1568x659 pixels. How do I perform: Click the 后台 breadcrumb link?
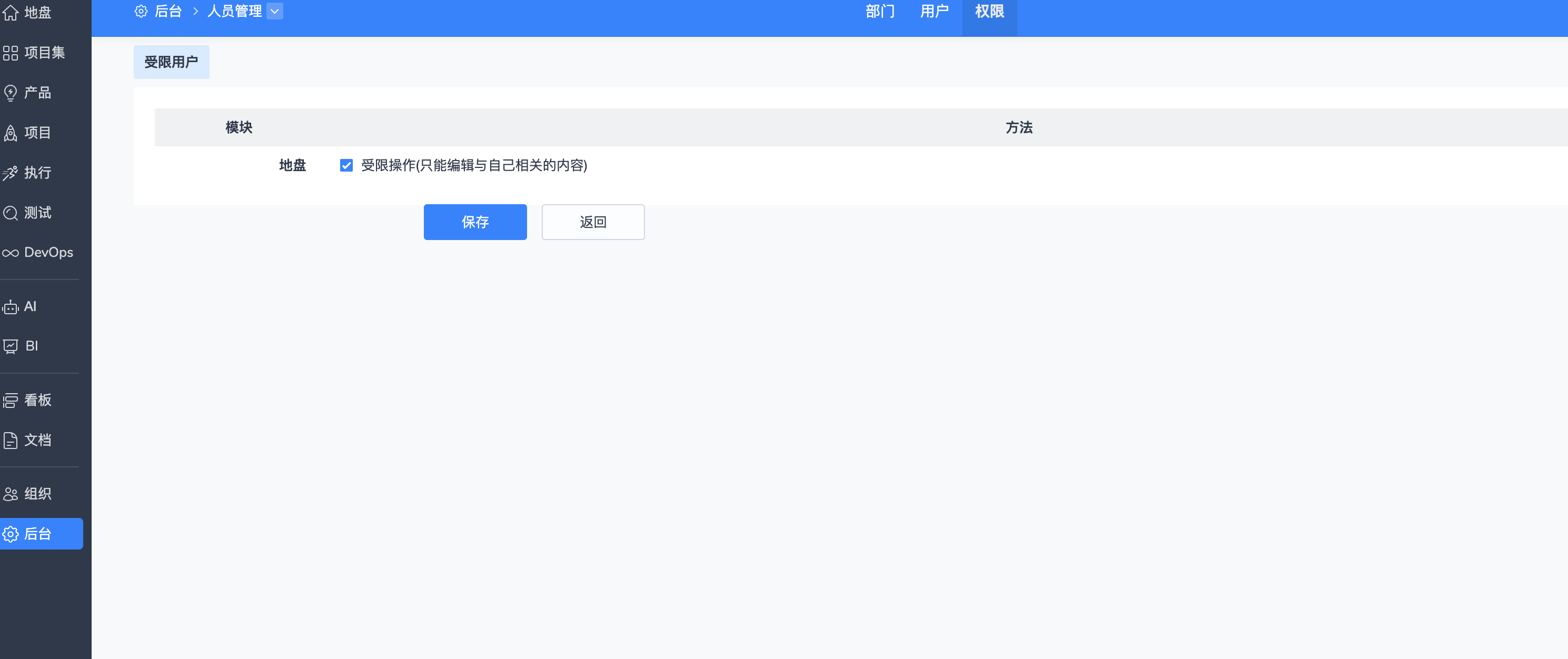[168, 12]
